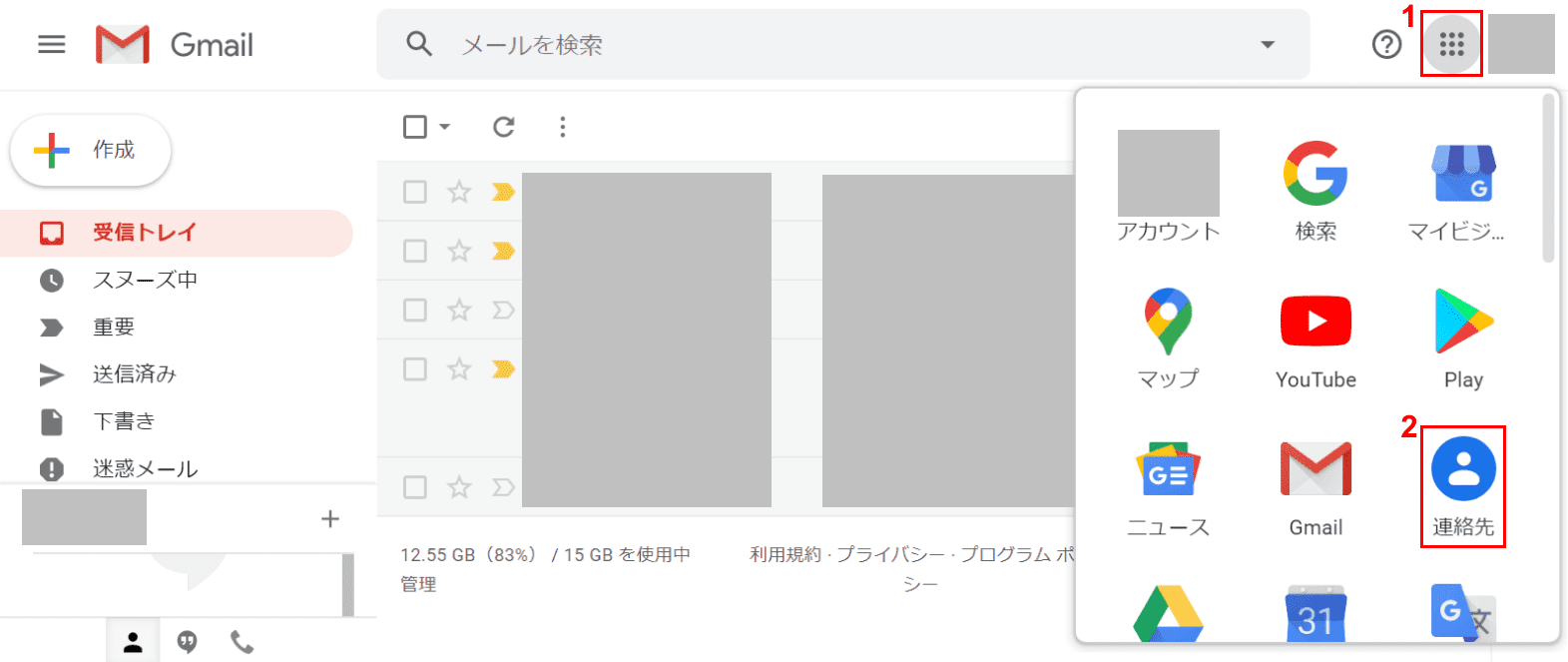Open Google News app
Image resolution: width=1568 pixels, height=662 pixels.
(1168, 487)
